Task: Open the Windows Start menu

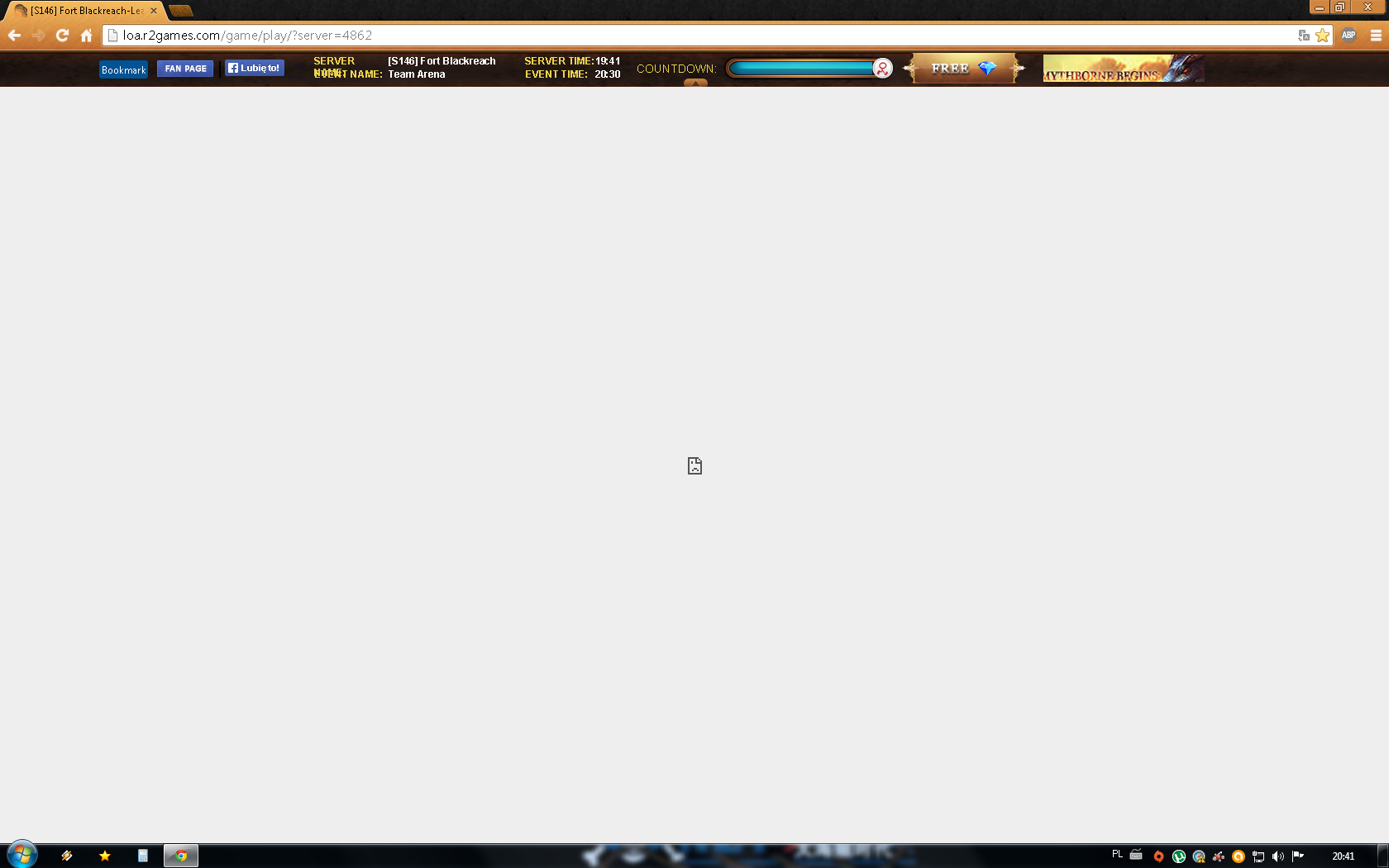Action: pyautogui.click(x=22, y=855)
